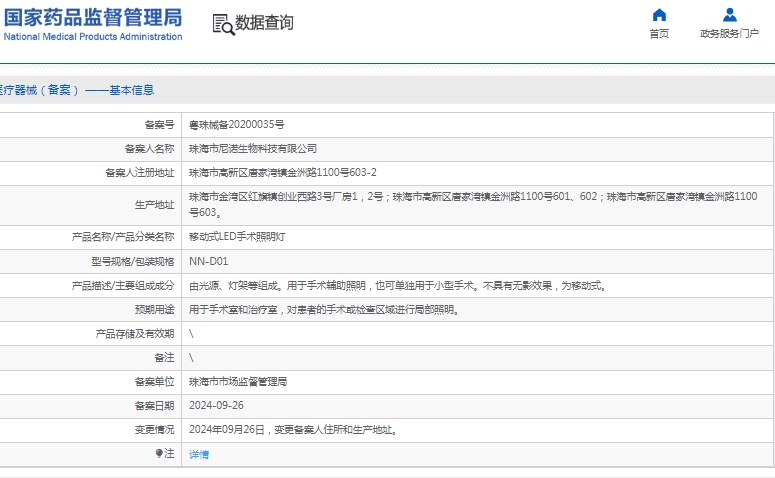The height and width of the screenshot is (478, 775).
Task: Click product description starting 由光源、灯架等组成
Action: tap(398, 285)
